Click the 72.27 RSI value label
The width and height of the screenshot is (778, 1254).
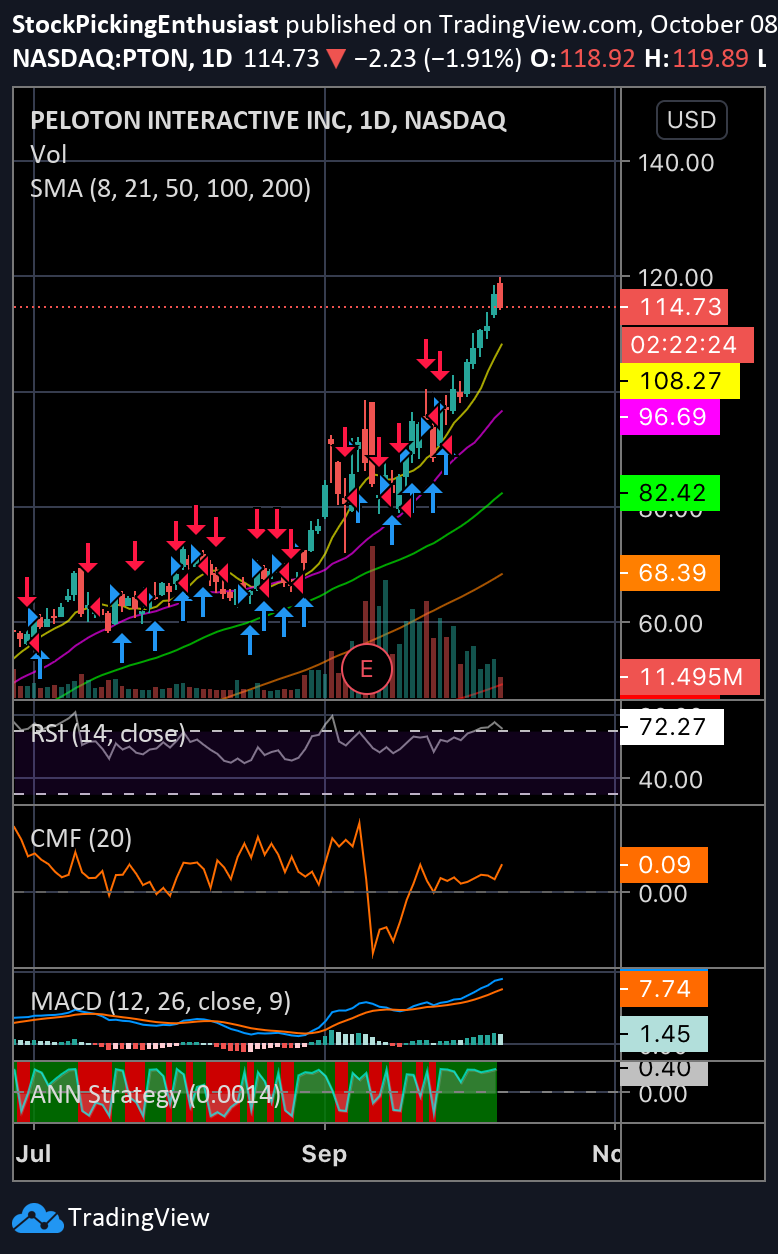[x=672, y=726]
